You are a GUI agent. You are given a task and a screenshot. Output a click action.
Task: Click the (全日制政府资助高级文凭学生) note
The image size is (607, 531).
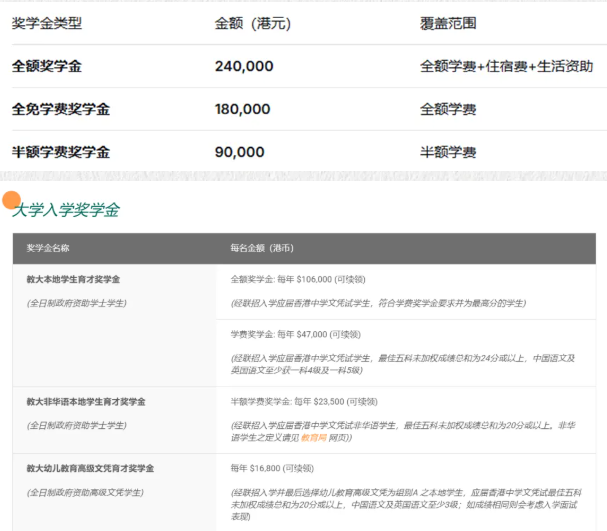(85, 493)
